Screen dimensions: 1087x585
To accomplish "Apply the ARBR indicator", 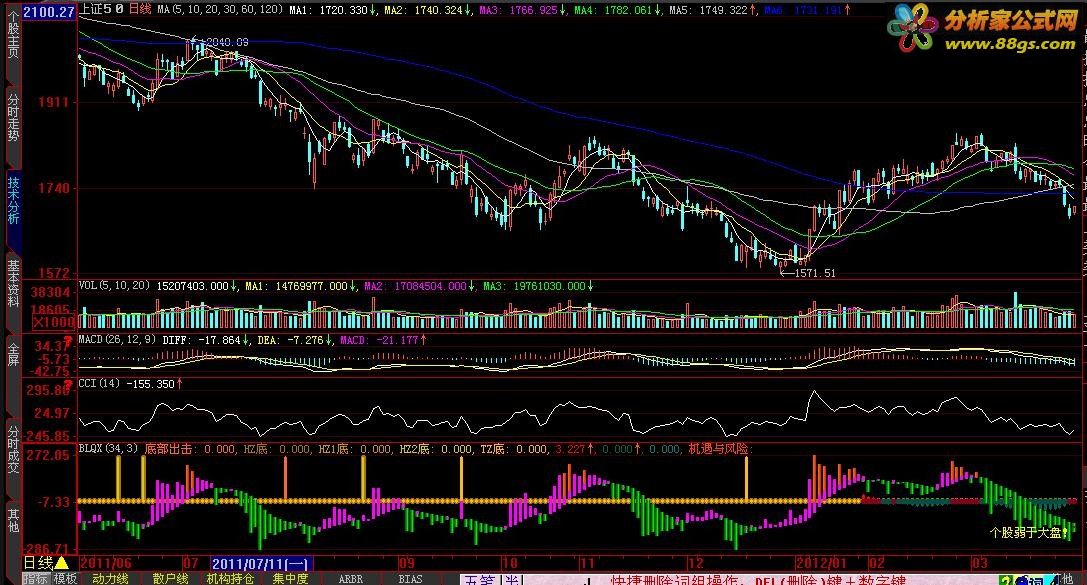I will 350,578.
